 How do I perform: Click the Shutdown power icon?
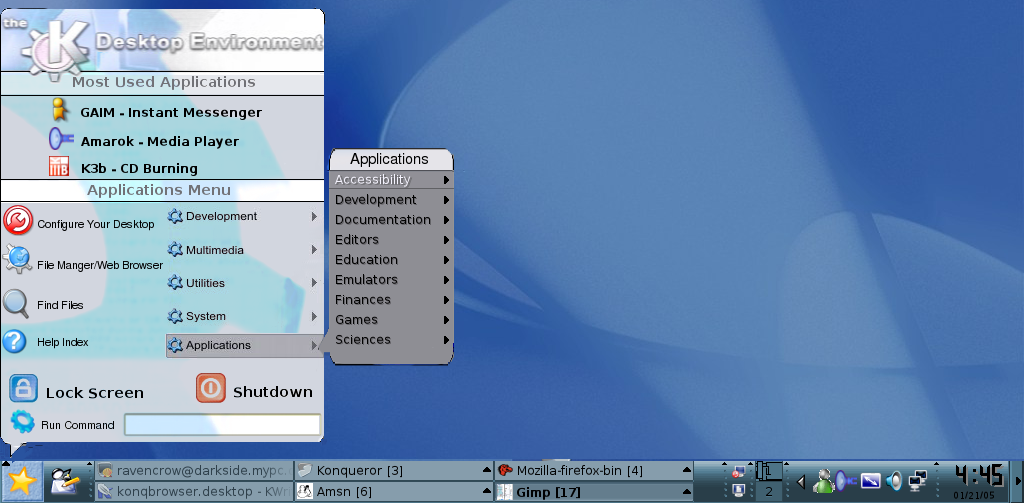[211, 388]
